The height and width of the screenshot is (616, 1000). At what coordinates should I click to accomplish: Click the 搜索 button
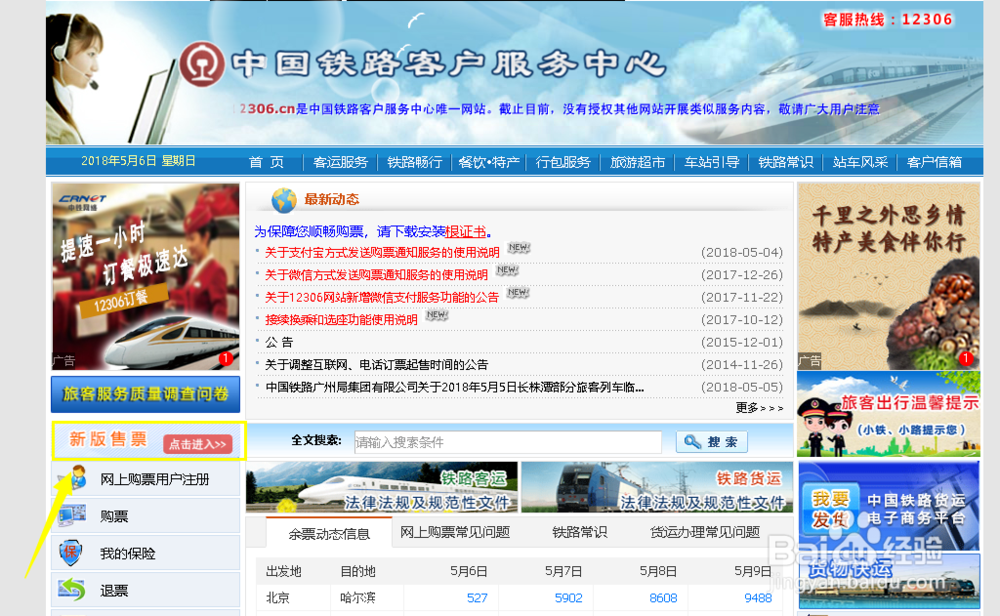point(711,442)
